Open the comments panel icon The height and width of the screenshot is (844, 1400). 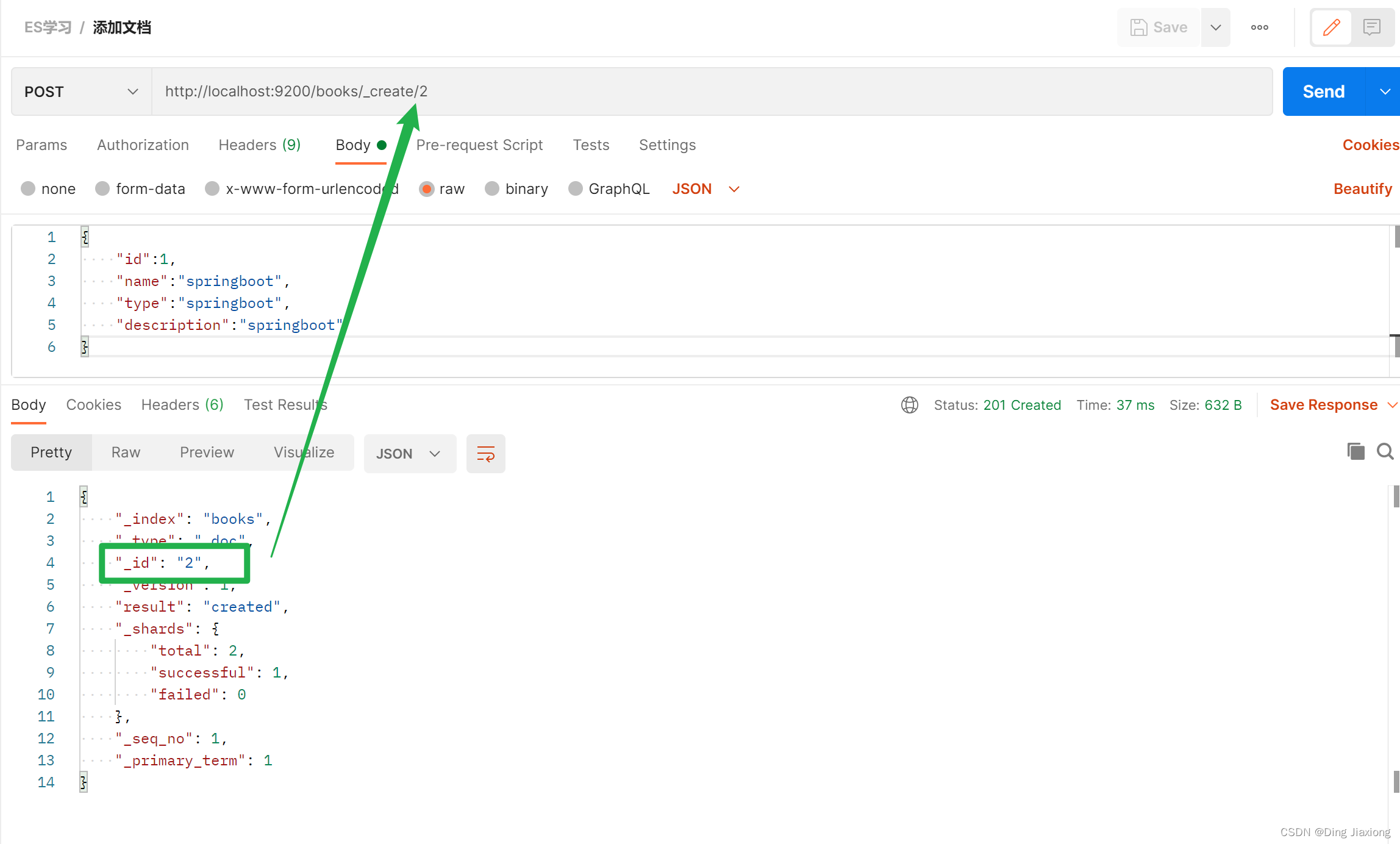(1371, 27)
